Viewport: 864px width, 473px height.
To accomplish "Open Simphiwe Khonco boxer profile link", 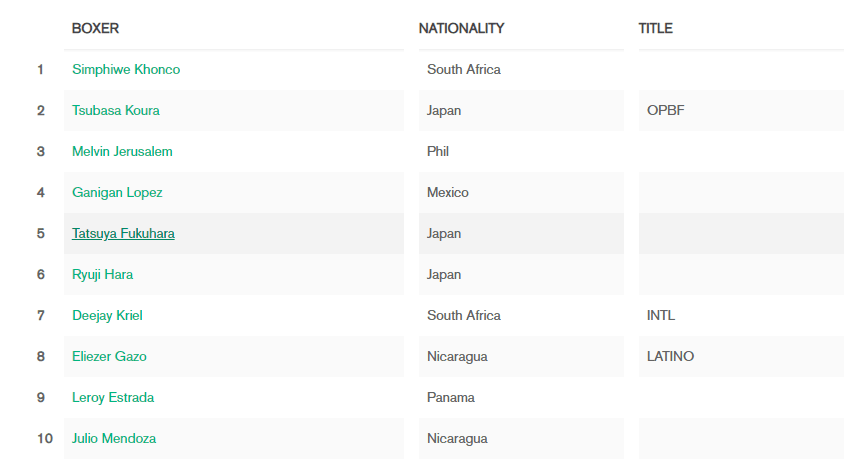I will pos(126,69).
